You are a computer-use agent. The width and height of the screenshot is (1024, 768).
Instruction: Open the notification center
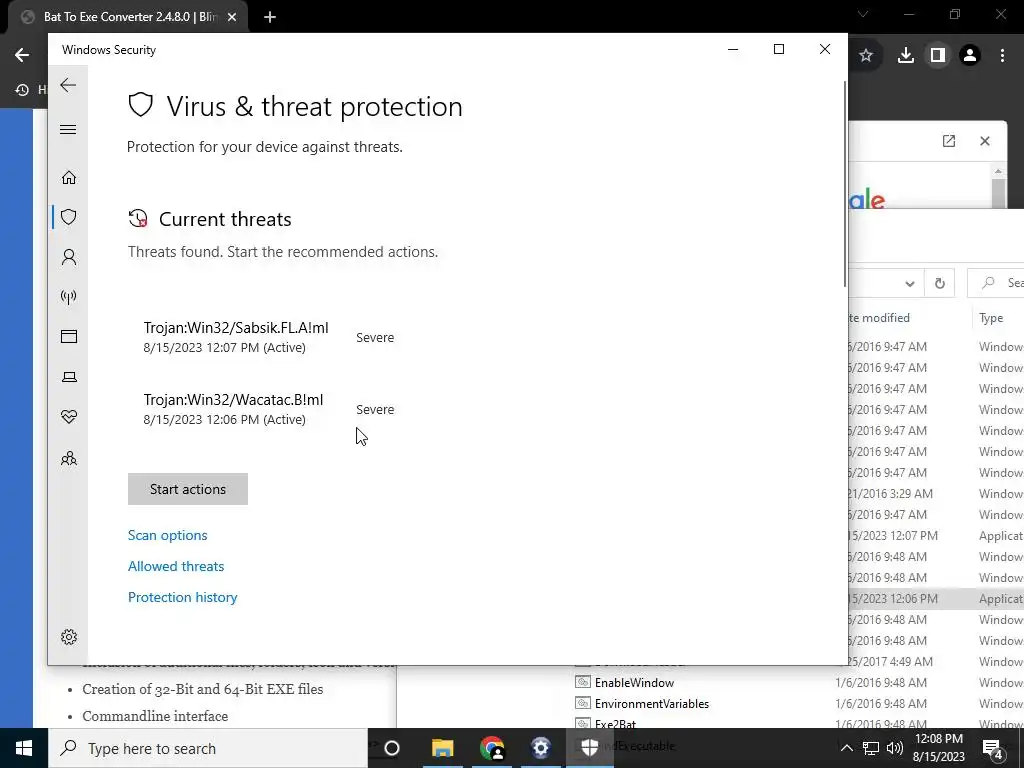(993, 748)
